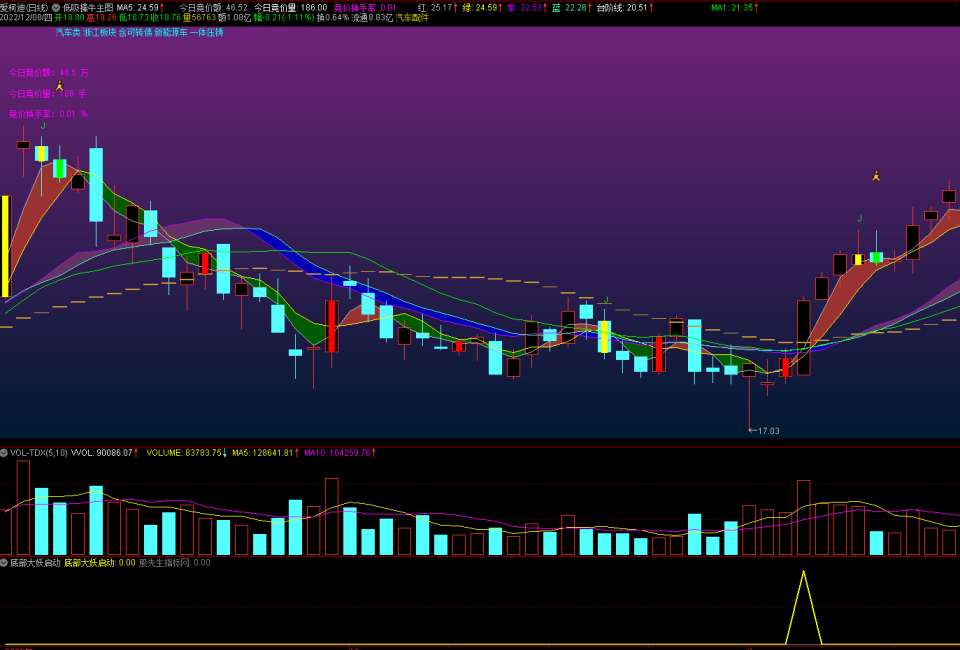Click the orange figure marker above the first candles
This screenshot has height=650, width=960.
pyautogui.click(x=59, y=86)
